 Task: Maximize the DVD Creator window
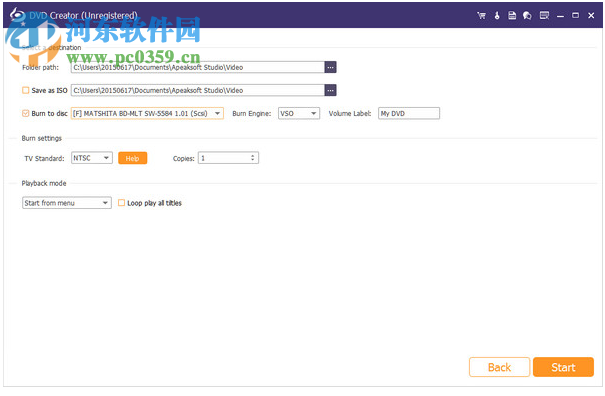(x=575, y=15)
